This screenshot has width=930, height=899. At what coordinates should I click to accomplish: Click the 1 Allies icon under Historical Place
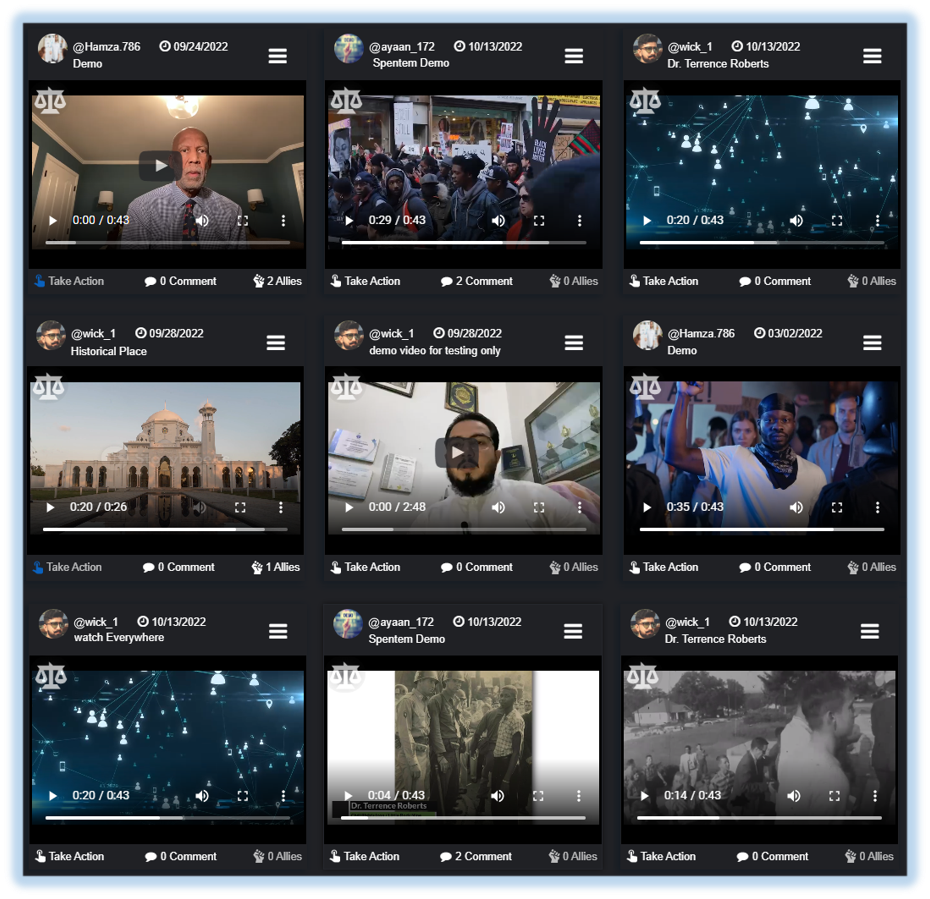pos(257,567)
